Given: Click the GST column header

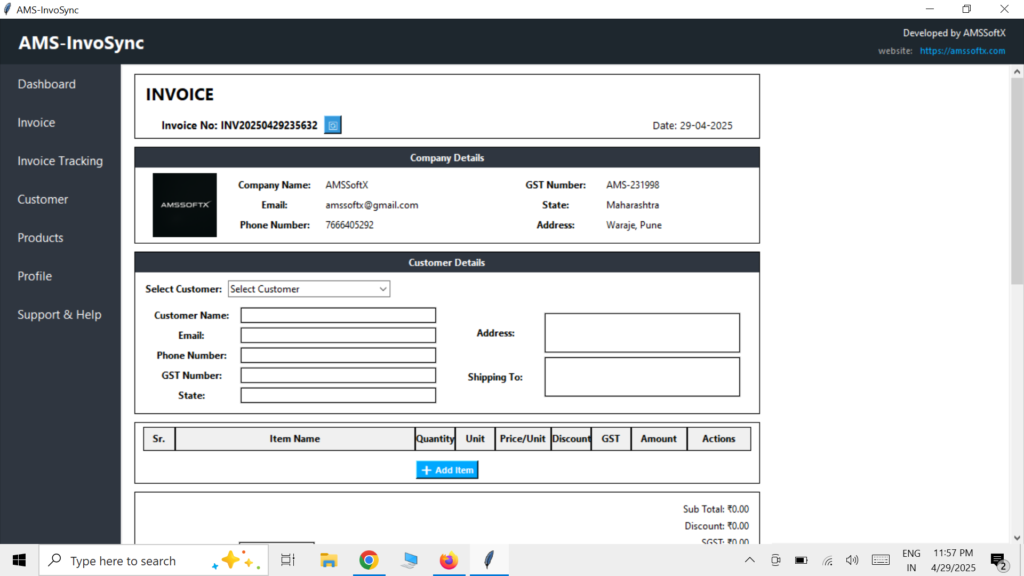Looking at the screenshot, I should click(x=611, y=439).
